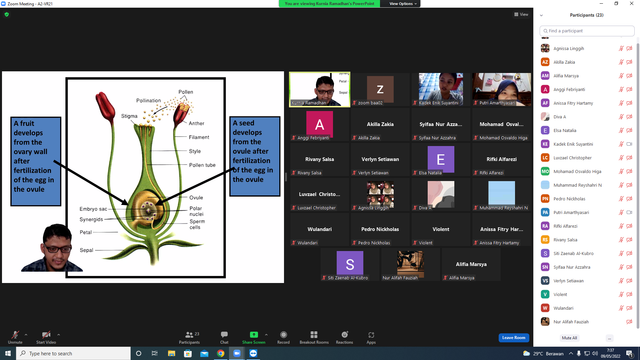
Task: Toggle Anggi Febriyanti's muted mic in list
Action: tap(621, 89)
